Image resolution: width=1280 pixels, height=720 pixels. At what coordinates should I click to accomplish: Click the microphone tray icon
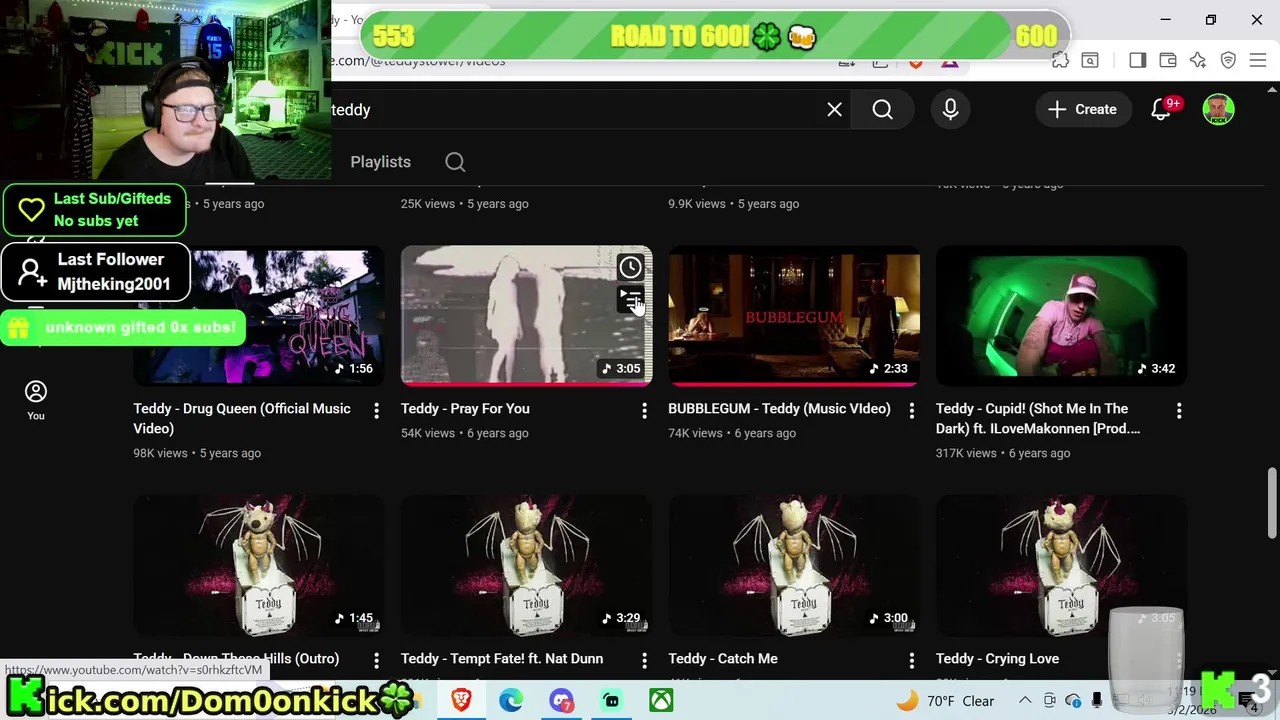(1097, 701)
